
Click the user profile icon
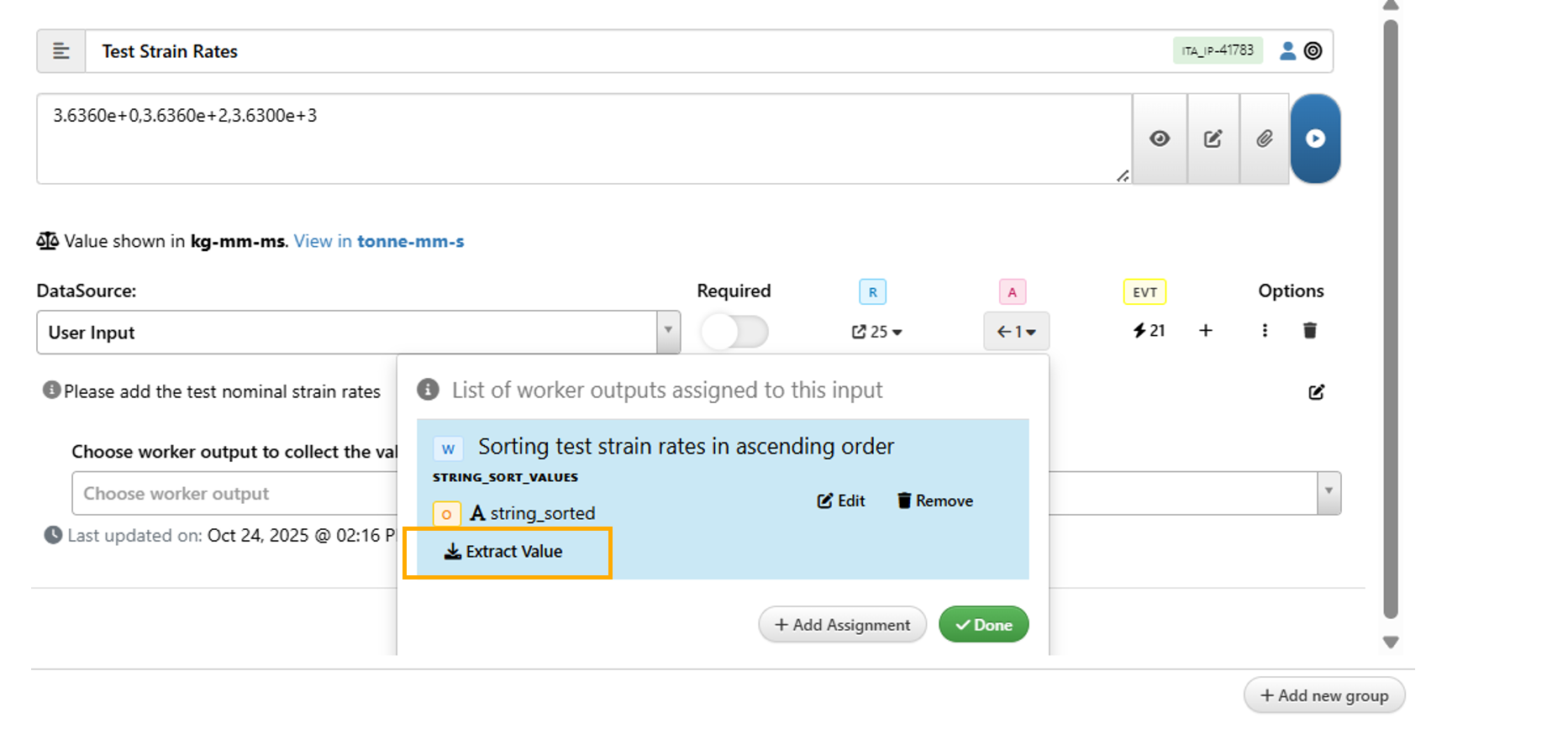[1286, 51]
